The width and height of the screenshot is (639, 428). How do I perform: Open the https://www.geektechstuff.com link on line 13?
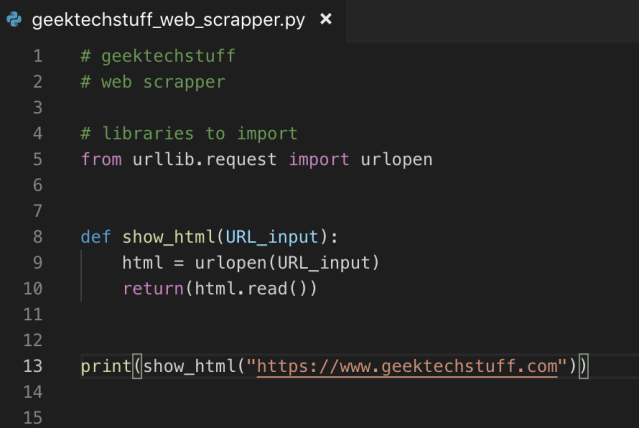tap(407, 366)
